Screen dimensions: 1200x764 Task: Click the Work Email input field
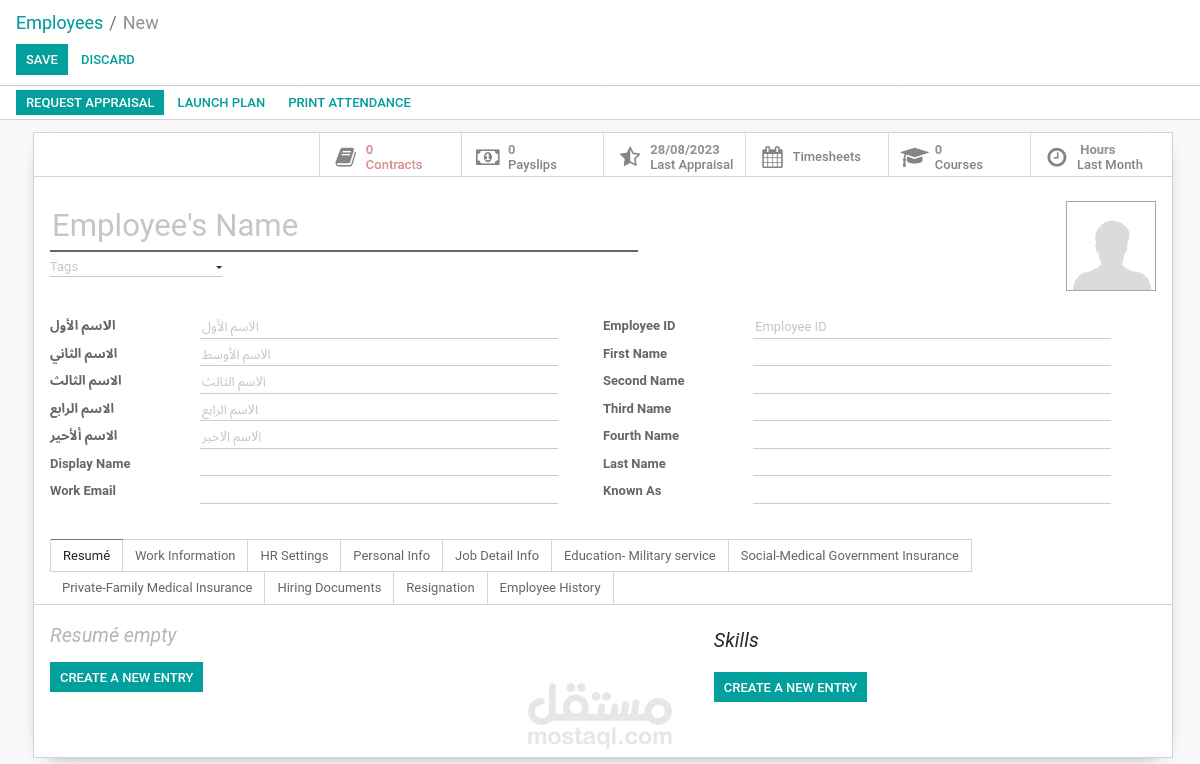coord(379,492)
